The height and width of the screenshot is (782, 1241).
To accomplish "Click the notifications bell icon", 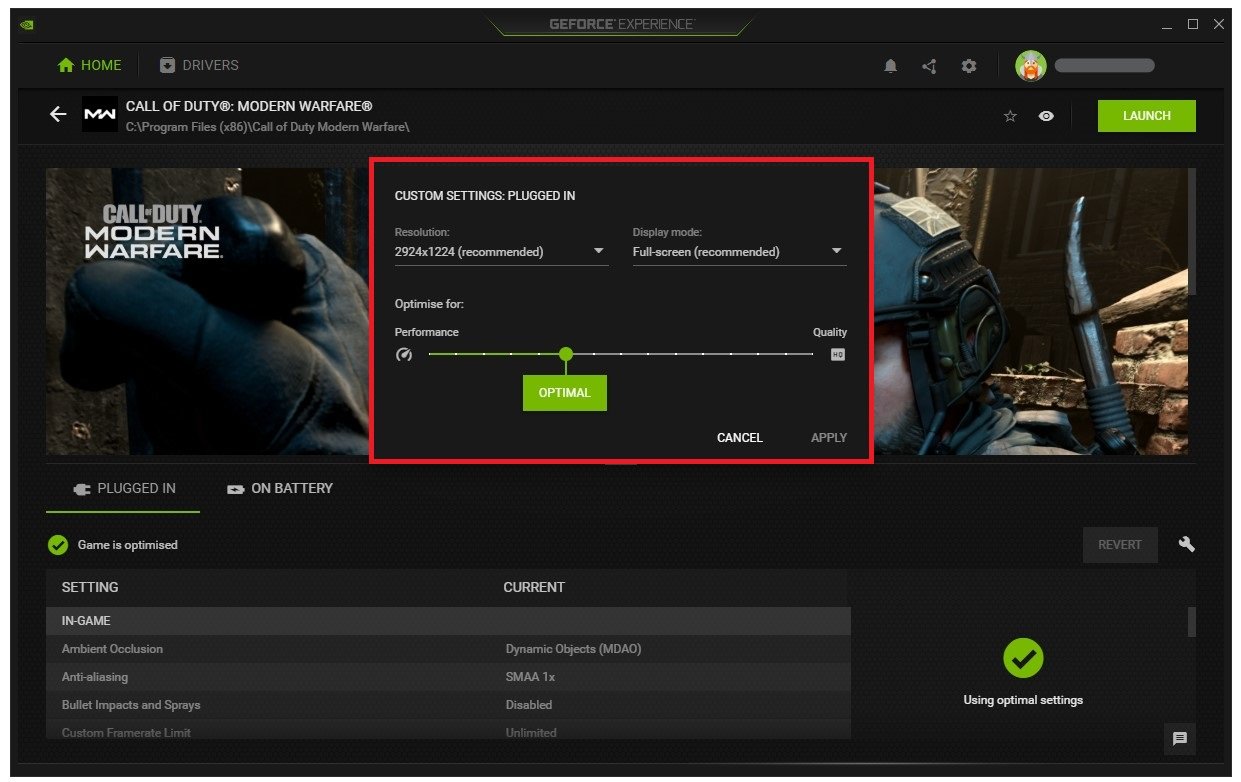I will point(890,66).
